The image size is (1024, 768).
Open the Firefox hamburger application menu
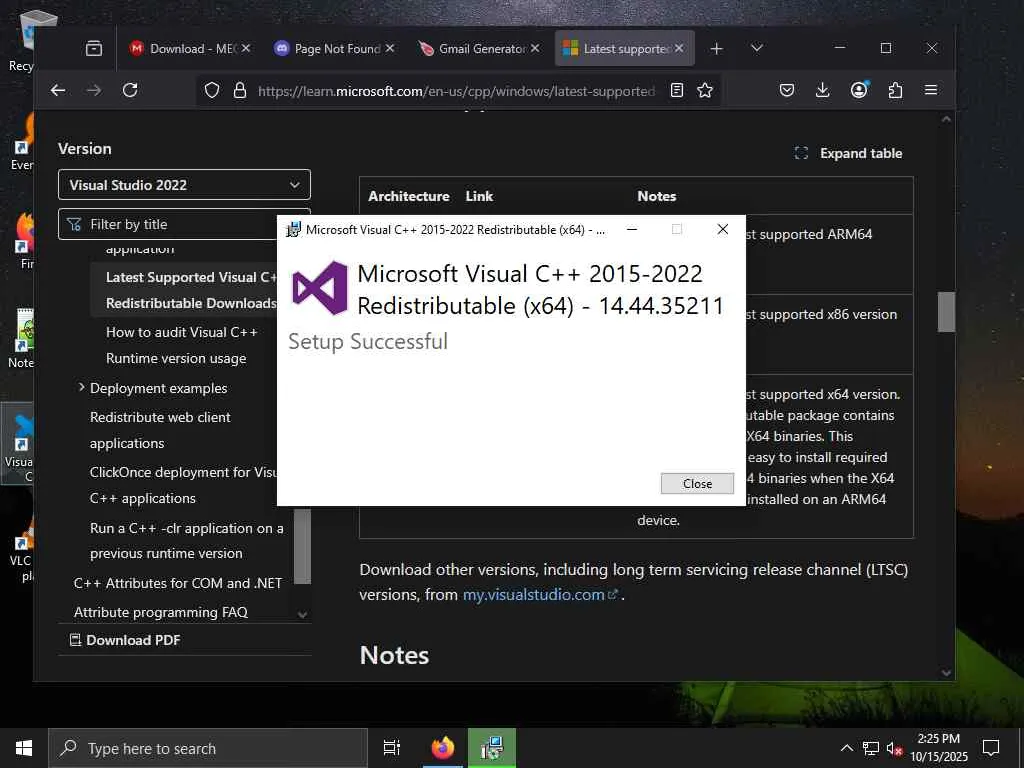coord(931,90)
